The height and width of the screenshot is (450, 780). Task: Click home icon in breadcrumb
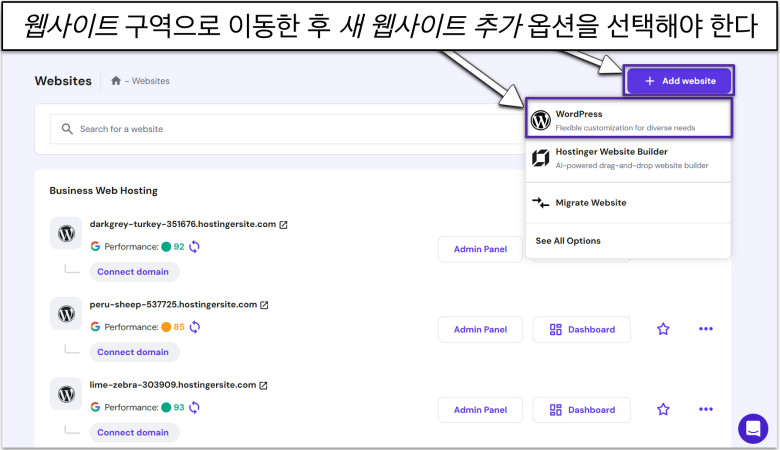click(117, 81)
